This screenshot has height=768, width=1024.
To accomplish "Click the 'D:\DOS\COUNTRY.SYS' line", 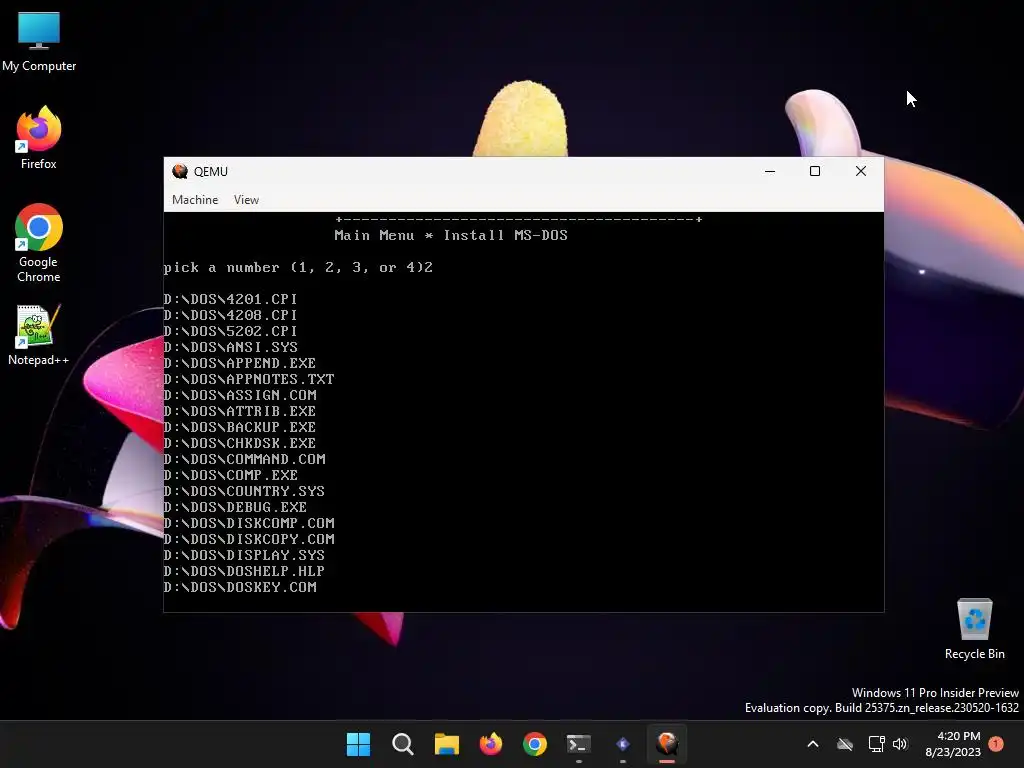I will 244,491.
